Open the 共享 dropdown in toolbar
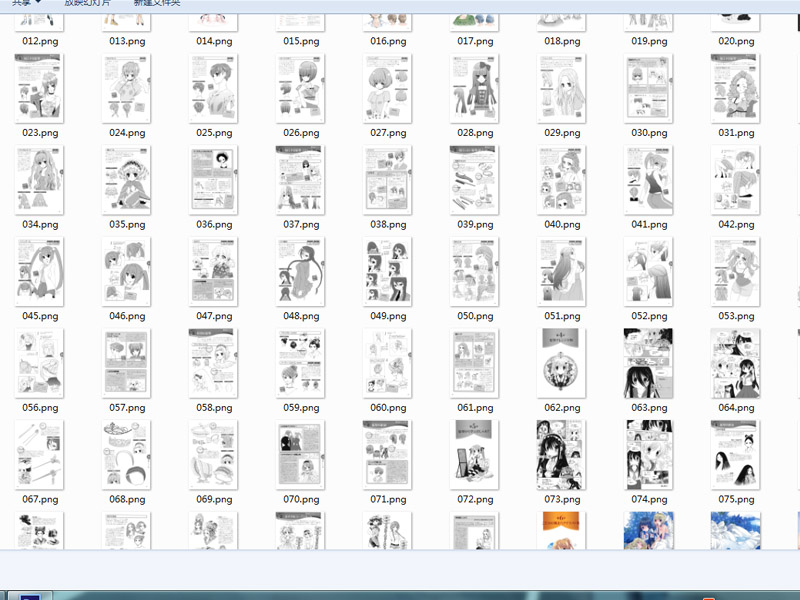 [27, 3]
